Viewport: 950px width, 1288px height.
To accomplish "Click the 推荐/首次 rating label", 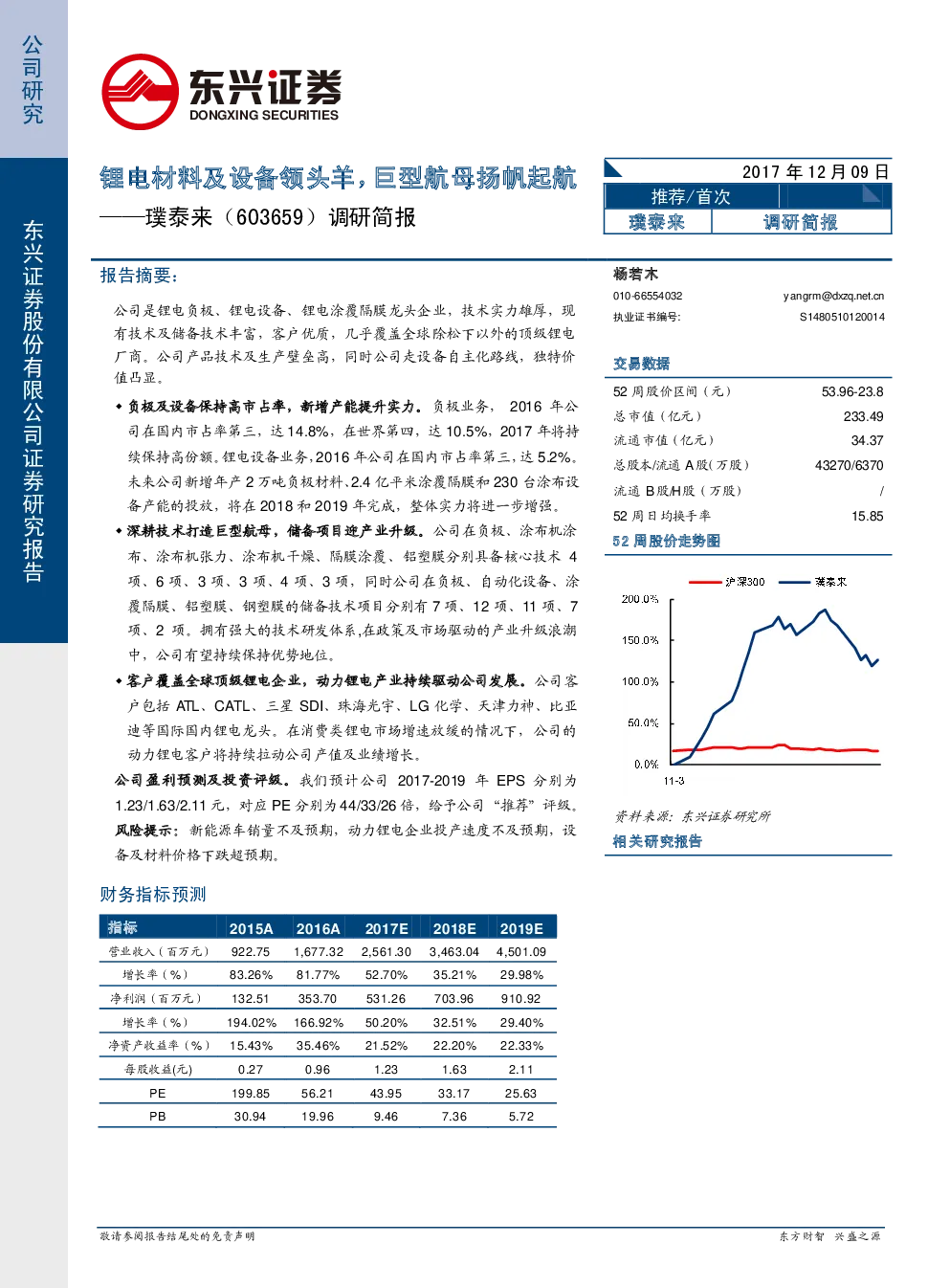I will (x=691, y=196).
